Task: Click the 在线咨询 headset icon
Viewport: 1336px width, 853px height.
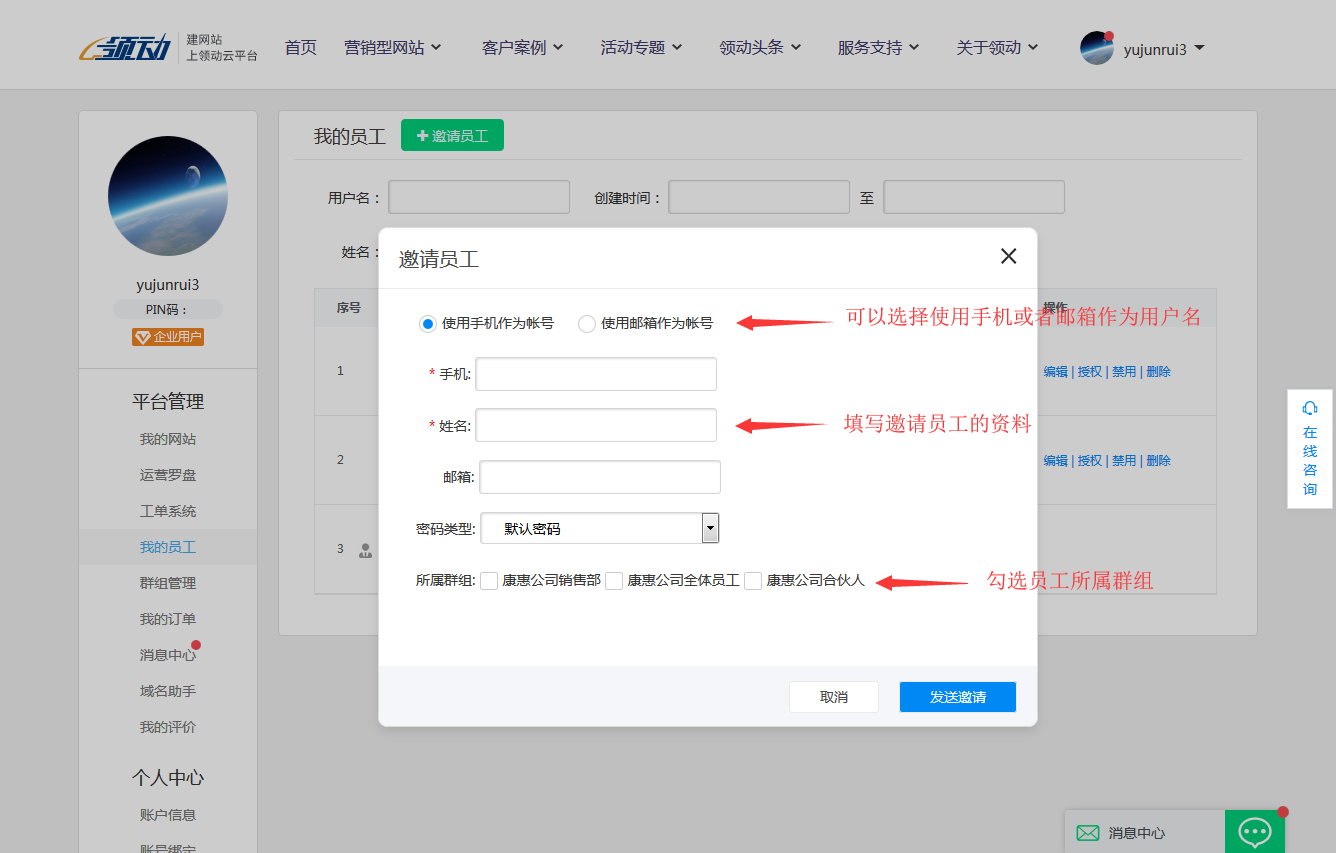Action: click(x=1310, y=408)
